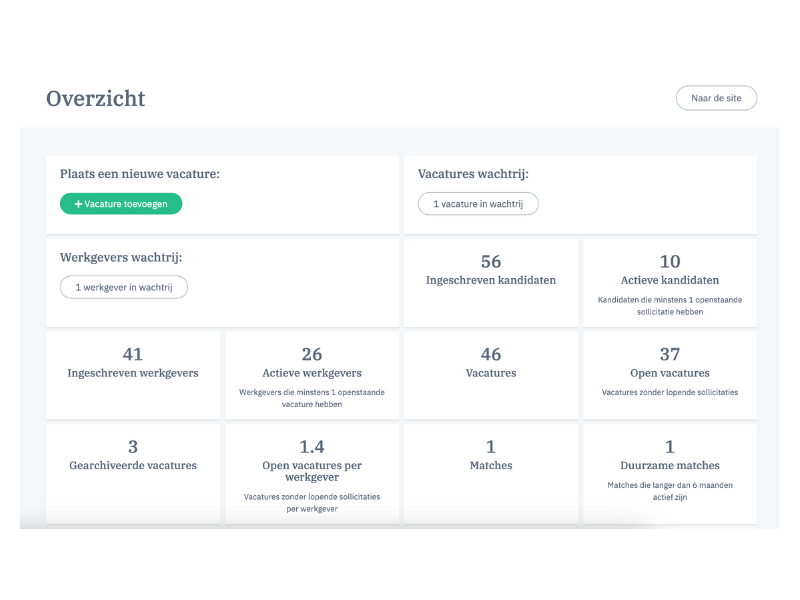
Task: Click the Open vacatures label
Action: pyautogui.click(x=670, y=373)
